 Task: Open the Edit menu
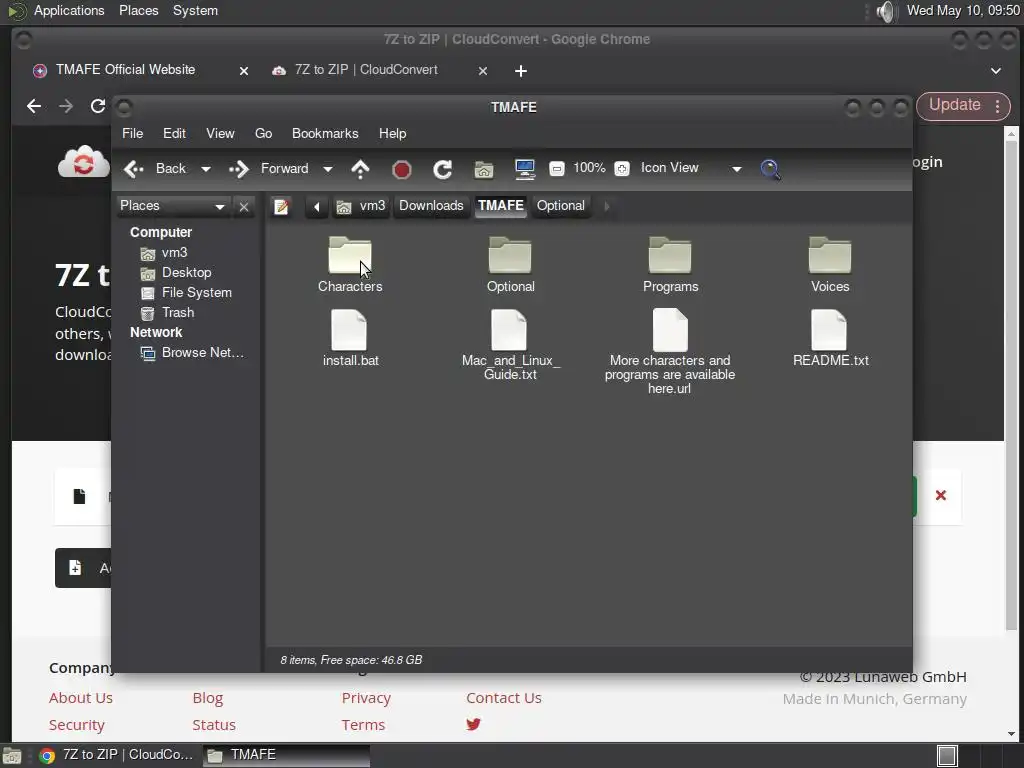(174, 133)
